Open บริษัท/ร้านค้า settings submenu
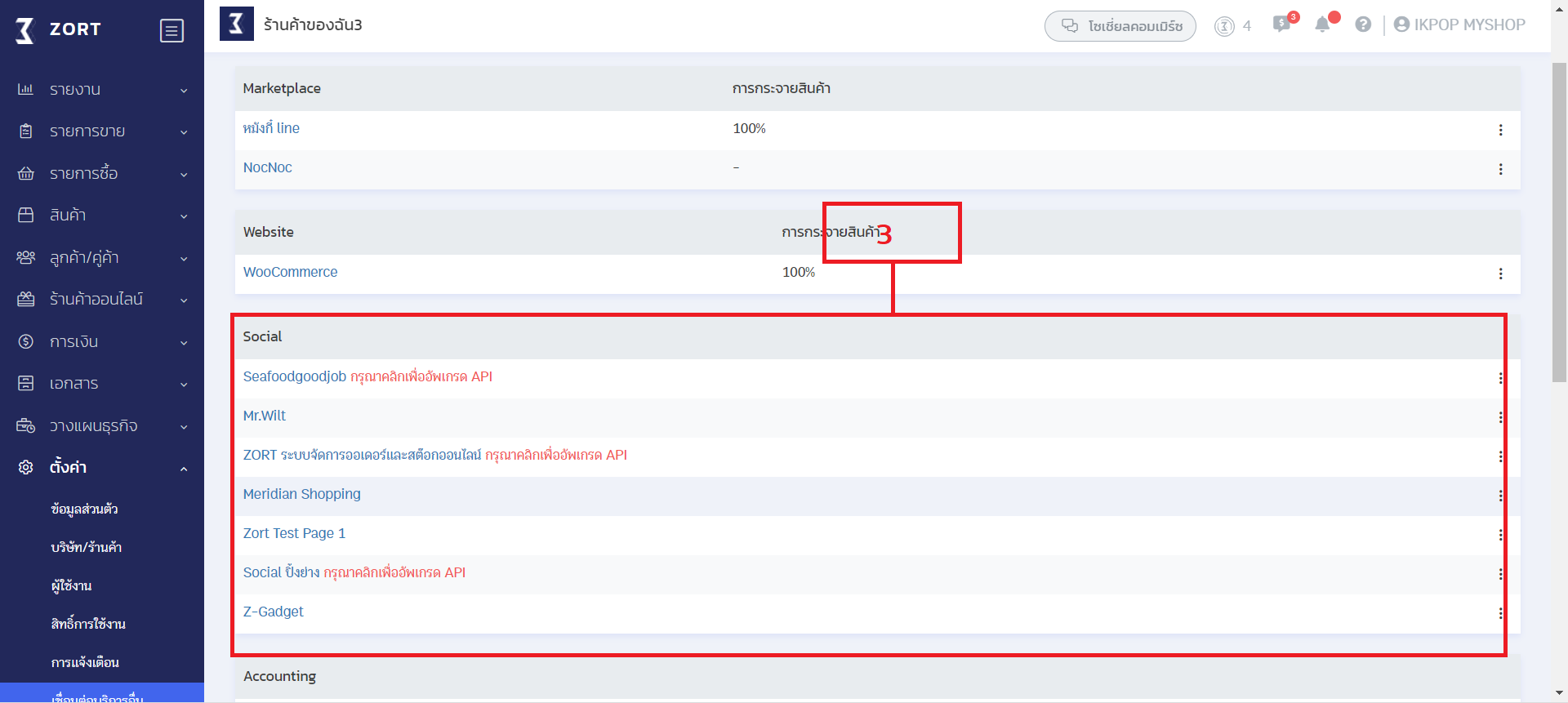The width and height of the screenshot is (1568, 703). [86, 547]
